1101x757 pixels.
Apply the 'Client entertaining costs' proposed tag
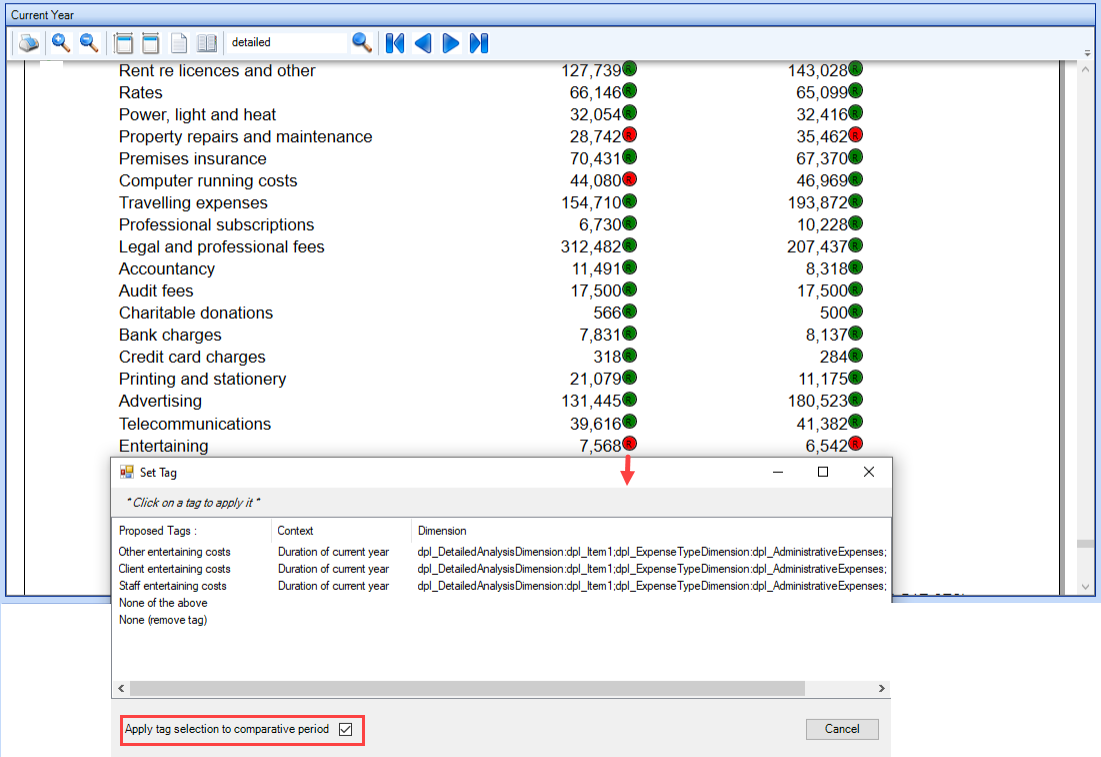tap(174, 569)
